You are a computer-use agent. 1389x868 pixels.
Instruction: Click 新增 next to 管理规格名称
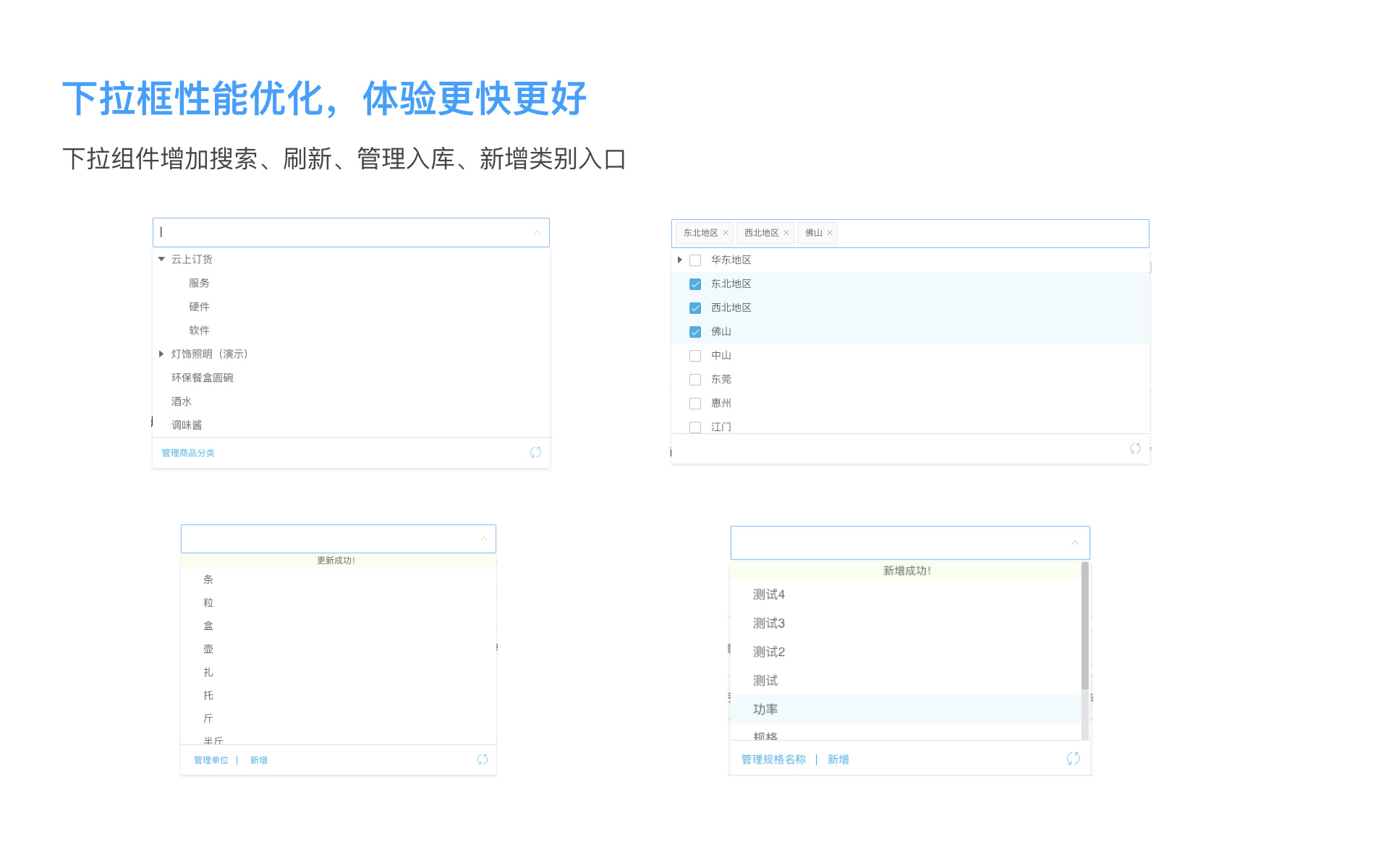(x=838, y=759)
